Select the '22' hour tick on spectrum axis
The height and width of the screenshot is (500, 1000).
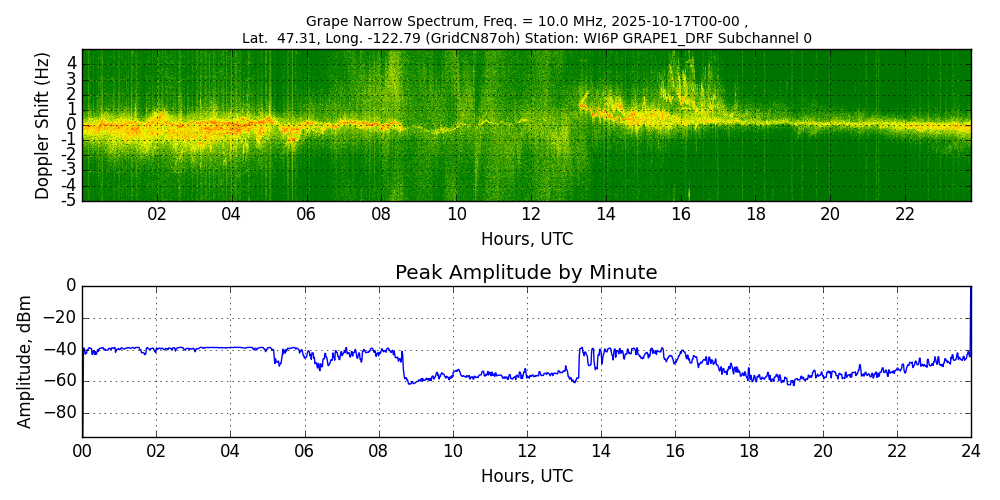coord(905,215)
